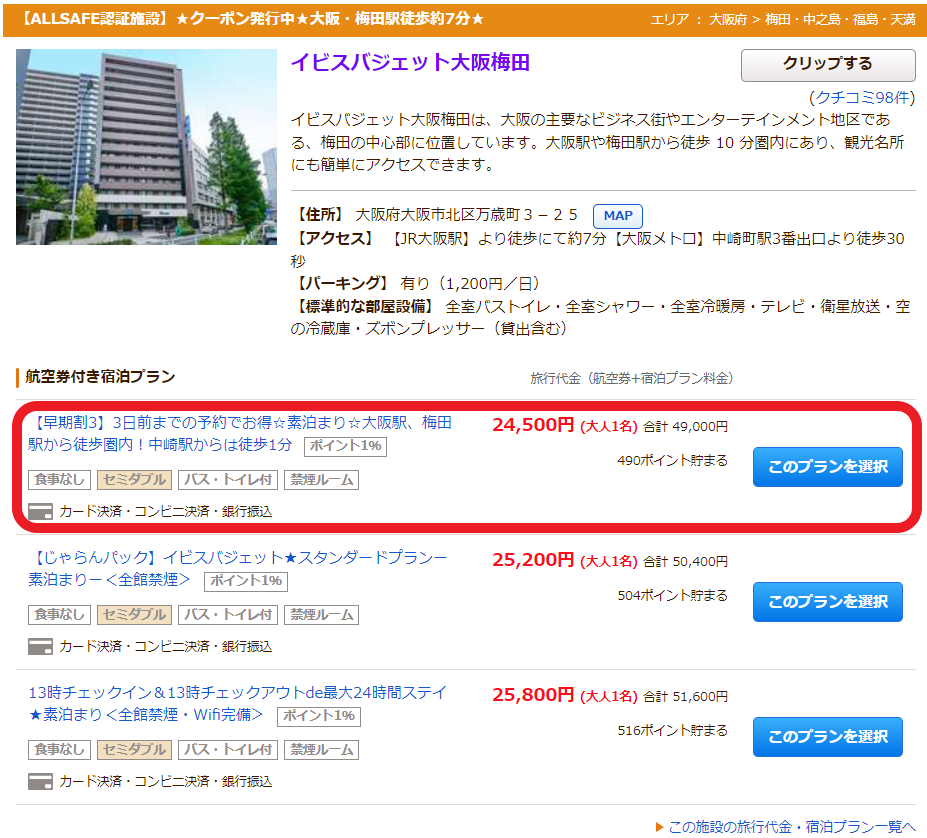Click the 【パーキング】 有り（1,200円/日） line
927x838 pixels.
[x=417, y=284]
